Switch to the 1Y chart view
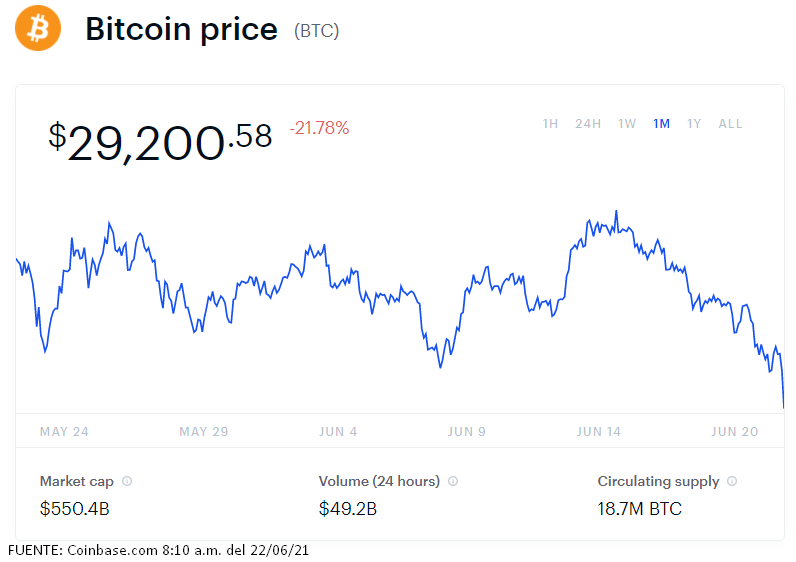The image size is (796, 562). coord(694,124)
